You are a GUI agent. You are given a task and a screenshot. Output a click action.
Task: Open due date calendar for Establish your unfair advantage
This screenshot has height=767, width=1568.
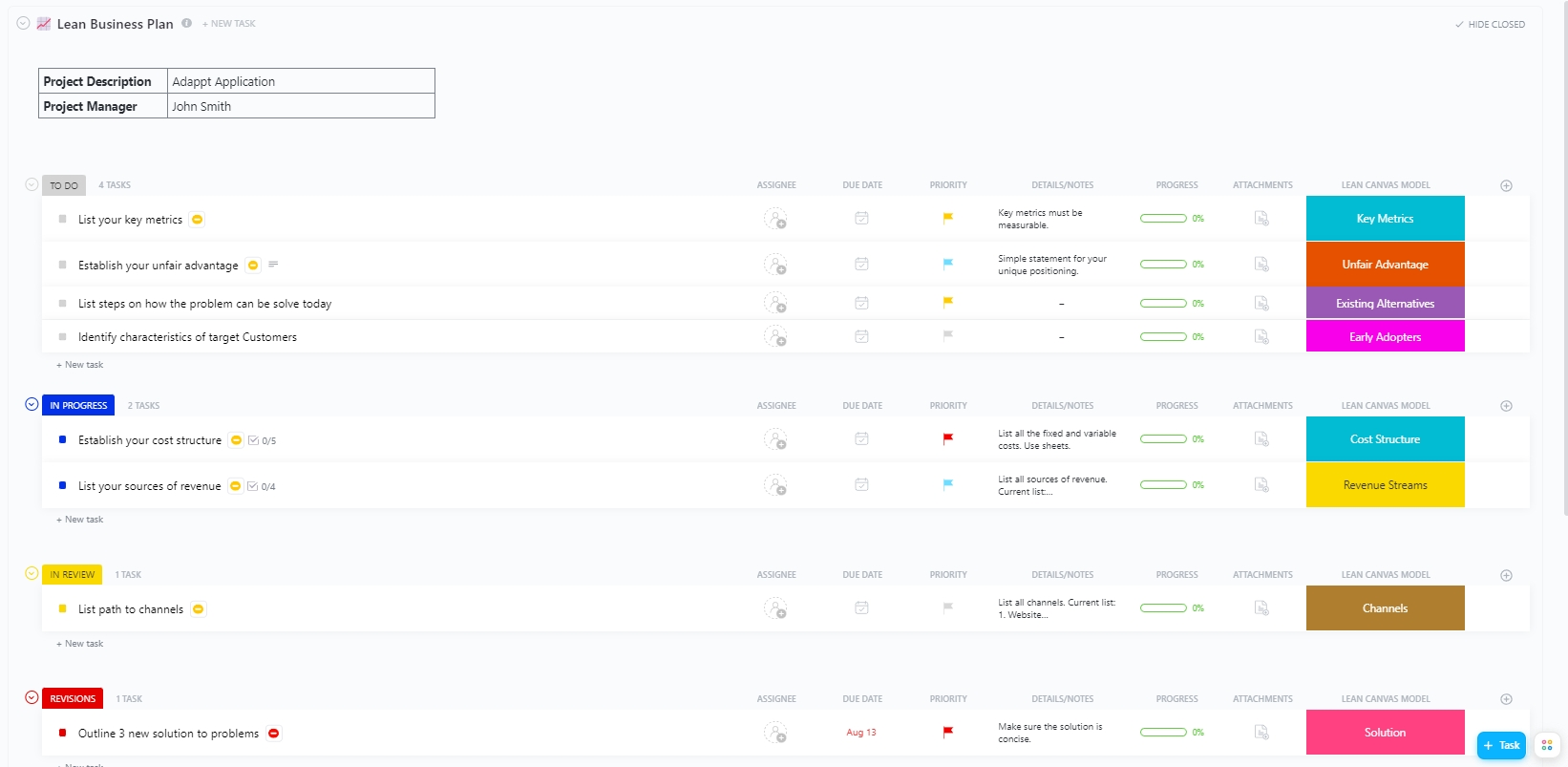pos(861,265)
